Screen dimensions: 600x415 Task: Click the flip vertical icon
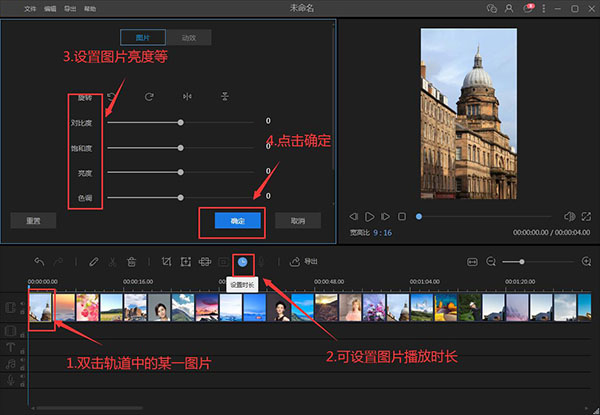coord(225,97)
